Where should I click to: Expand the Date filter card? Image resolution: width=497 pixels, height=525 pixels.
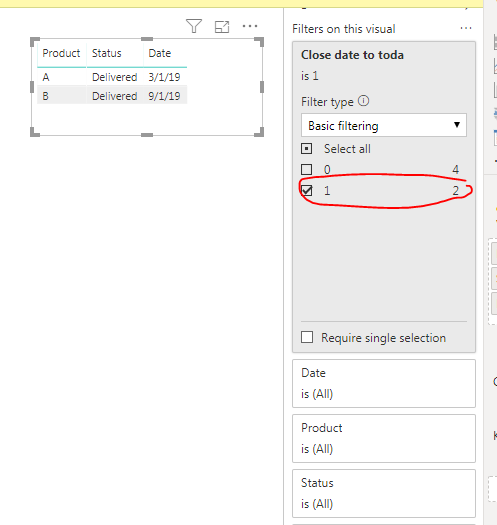[384, 383]
